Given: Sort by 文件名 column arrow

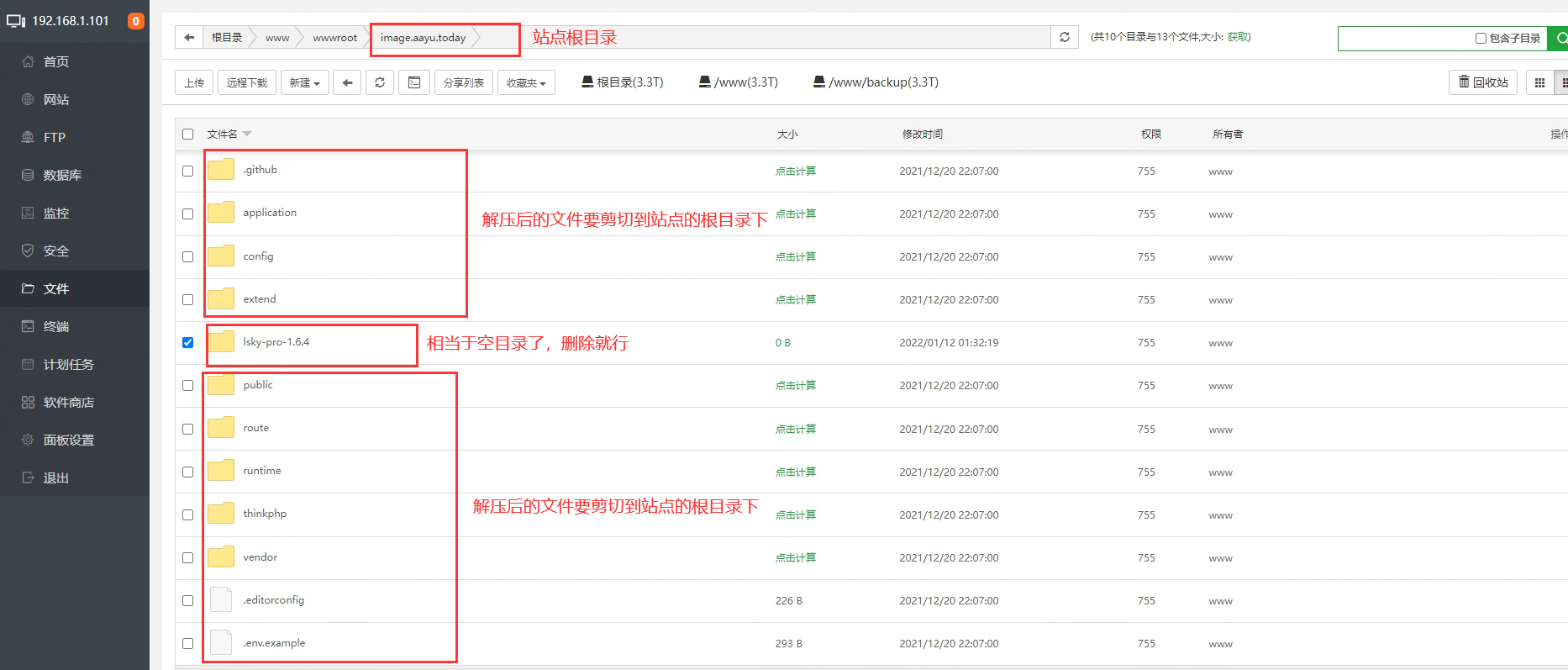Looking at the screenshot, I should (x=247, y=134).
